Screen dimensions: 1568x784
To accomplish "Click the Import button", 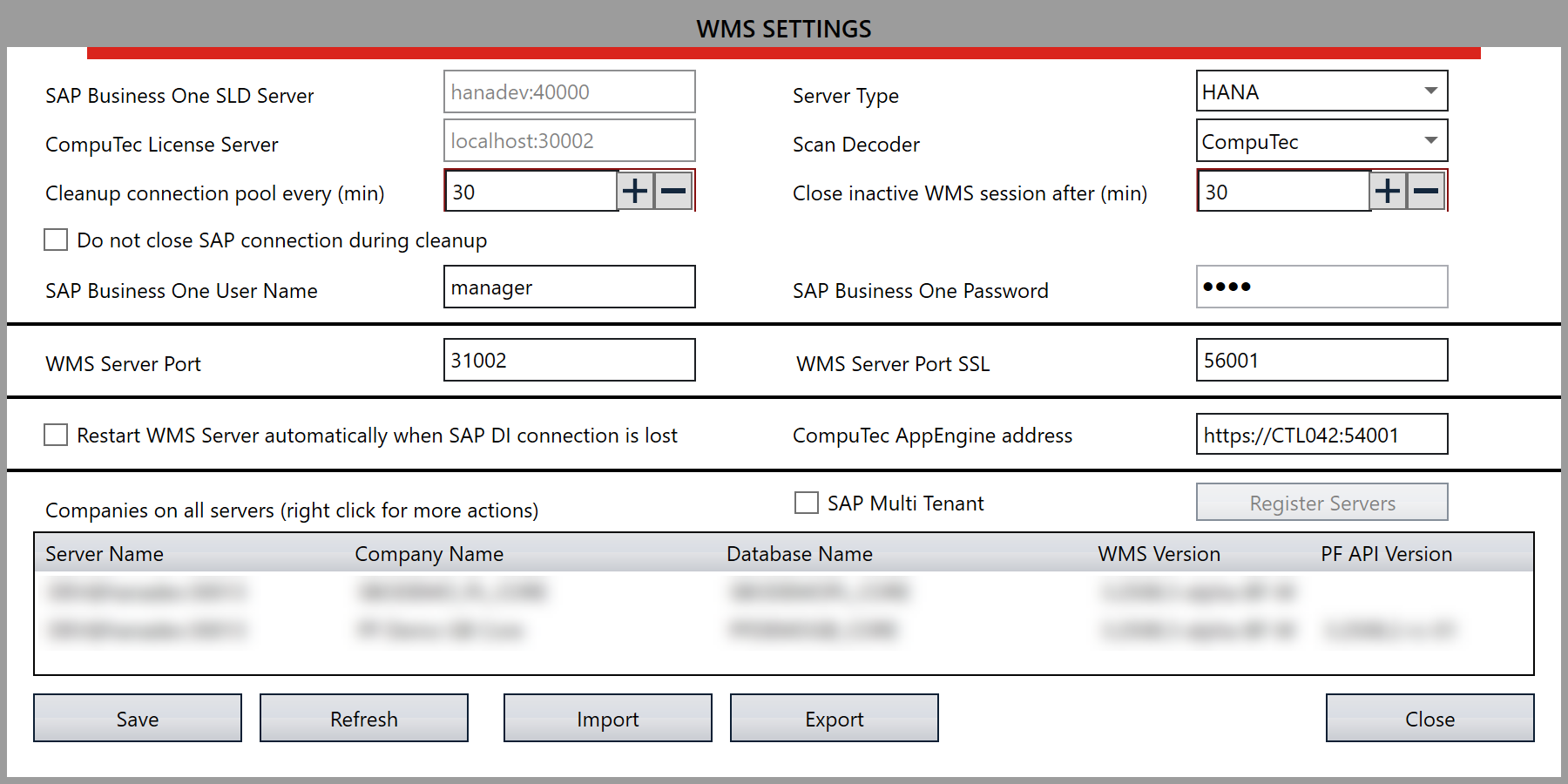I will pyautogui.click(x=607, y=718).
